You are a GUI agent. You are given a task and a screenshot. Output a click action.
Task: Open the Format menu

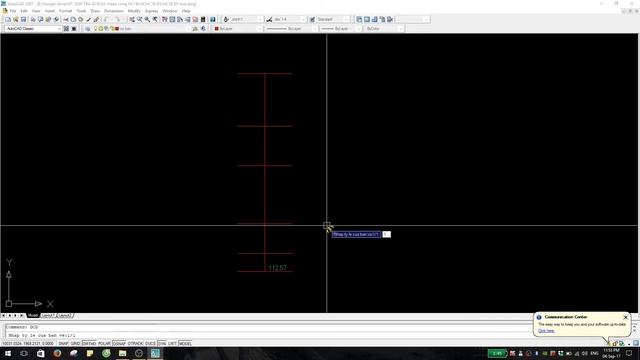[x=65, y=11]
